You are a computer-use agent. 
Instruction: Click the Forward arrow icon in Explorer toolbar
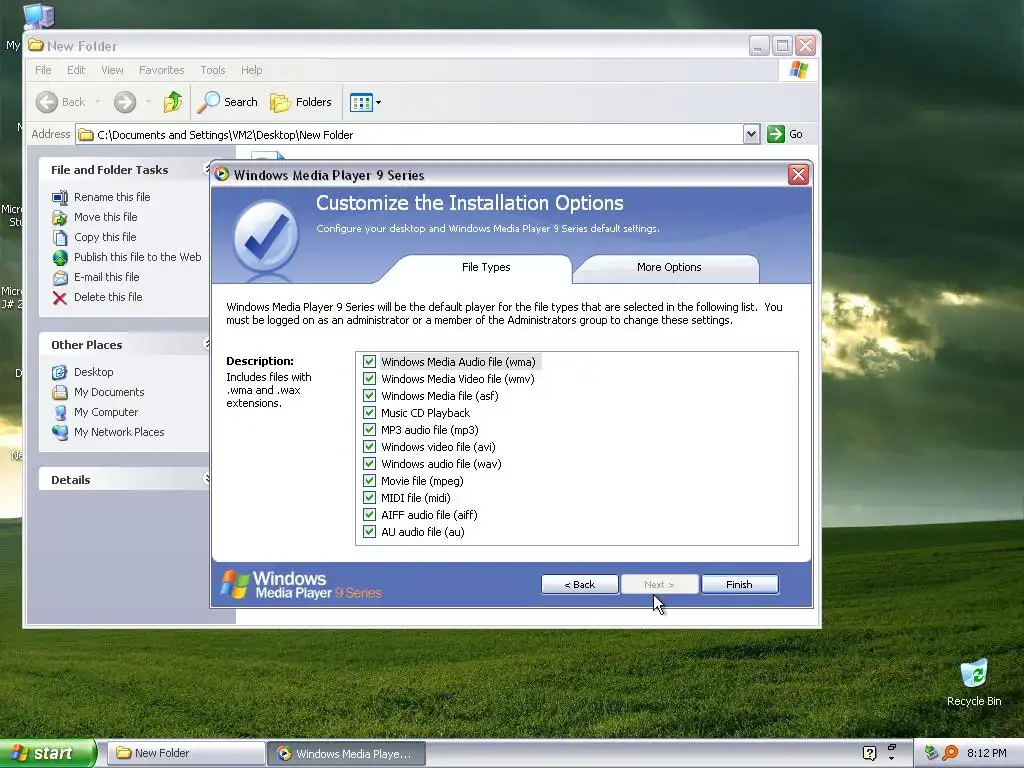click(125, 102)
